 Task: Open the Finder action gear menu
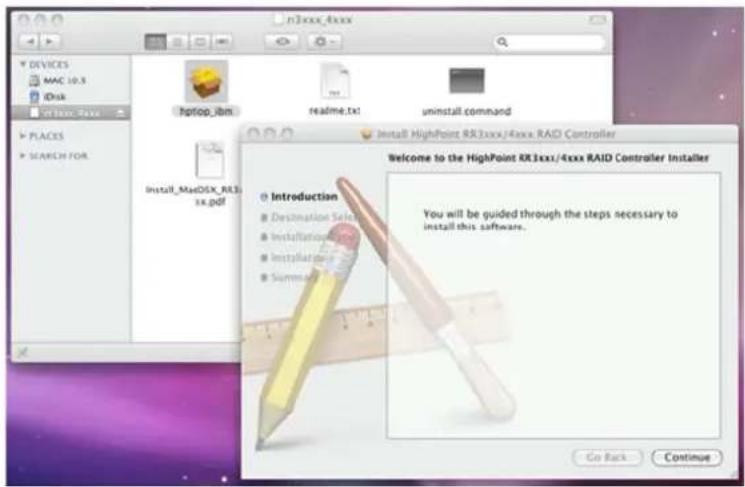pyautogui.click(x=325, y=42)
